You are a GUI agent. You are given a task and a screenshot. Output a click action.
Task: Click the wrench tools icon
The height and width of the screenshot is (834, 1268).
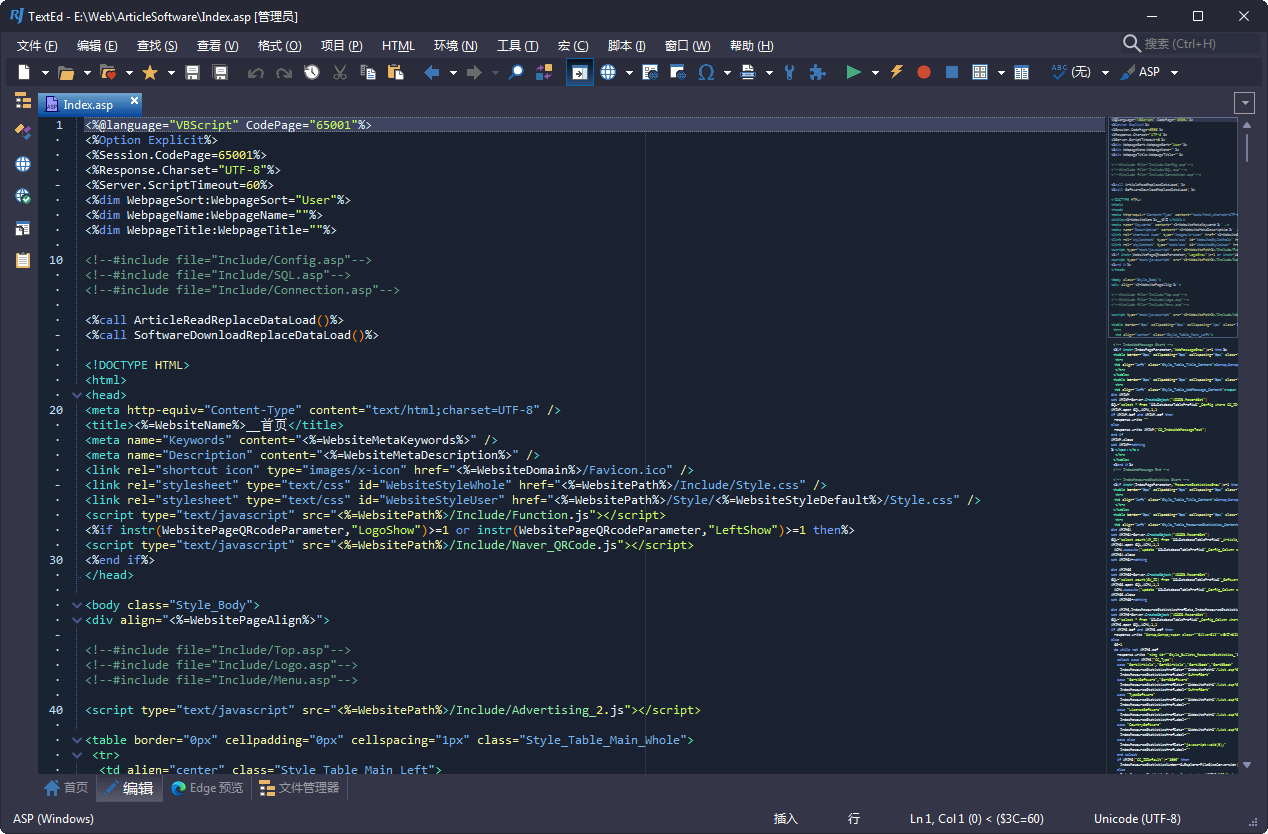click(x=790, y=72)
